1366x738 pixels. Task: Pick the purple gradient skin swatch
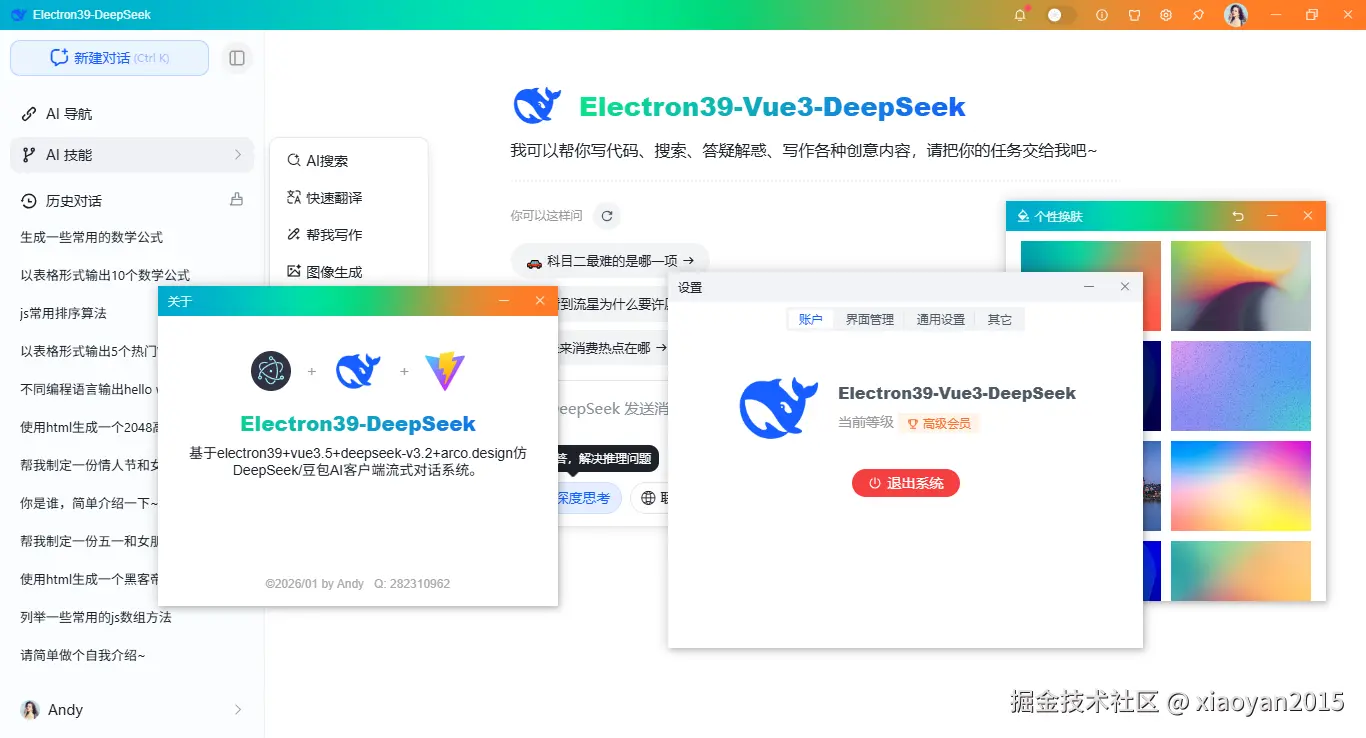pos(1240,386)
